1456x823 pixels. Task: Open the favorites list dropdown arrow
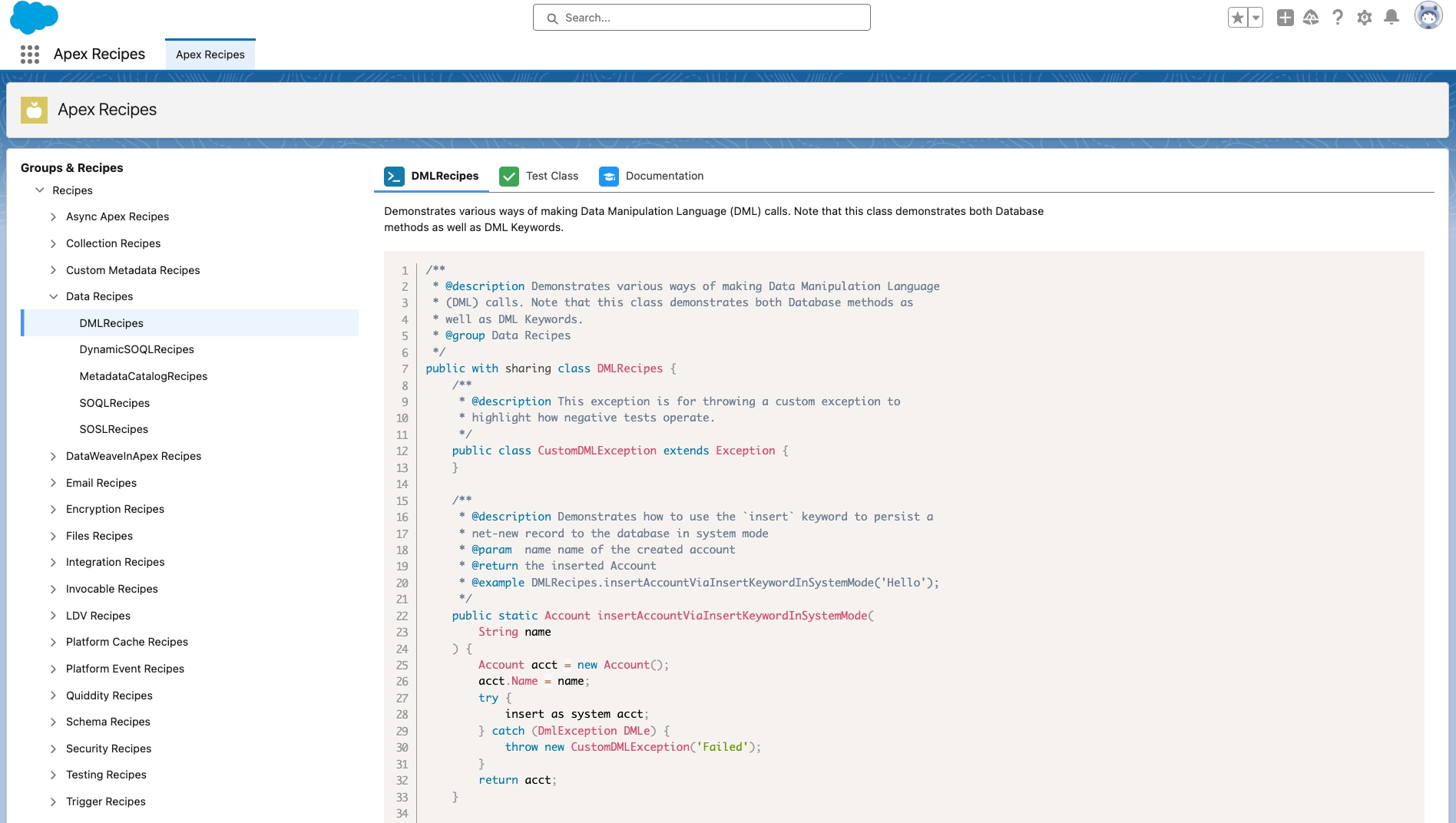click(x=1256, y=18)
